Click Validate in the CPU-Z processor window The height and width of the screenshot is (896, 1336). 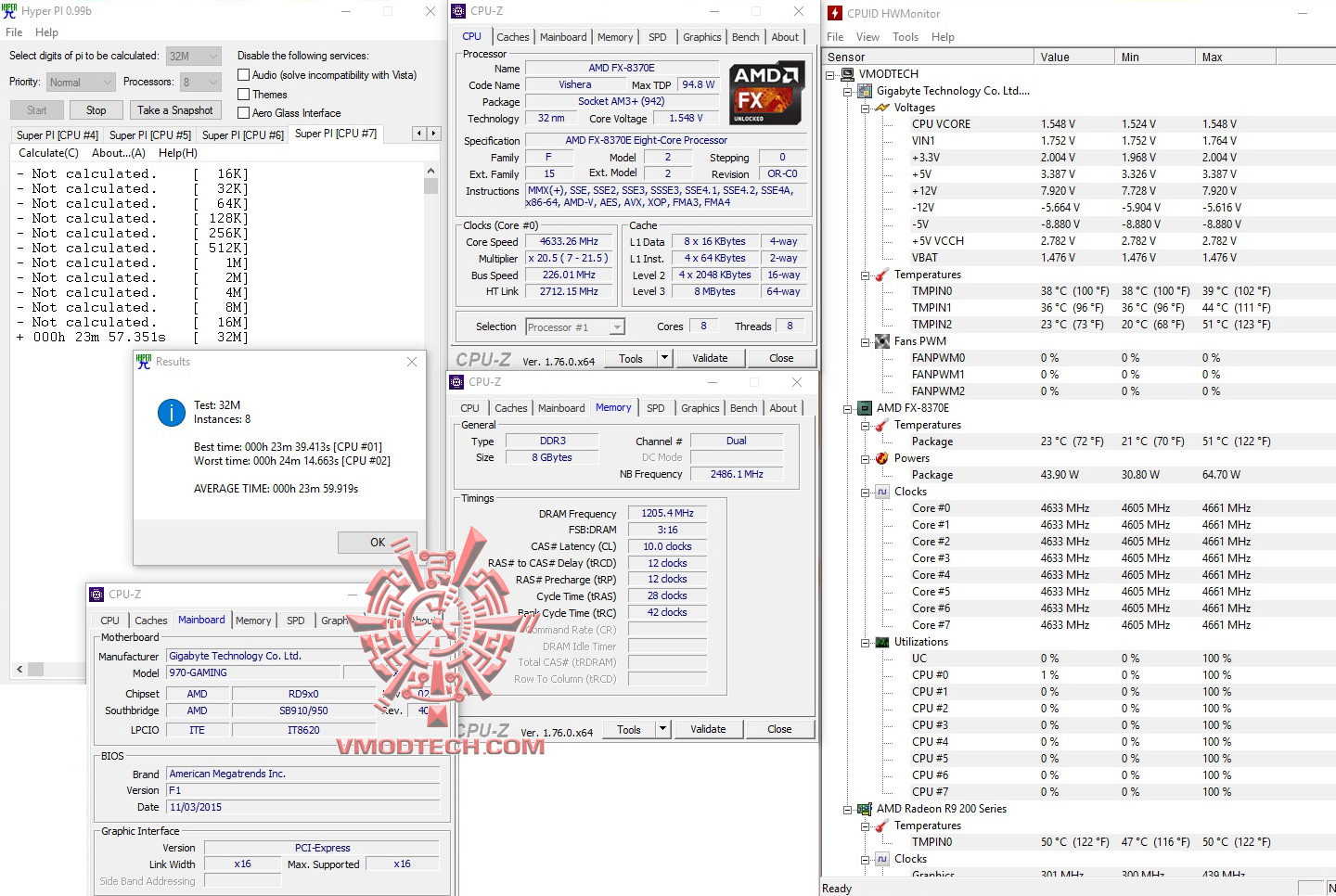[710, 358]
